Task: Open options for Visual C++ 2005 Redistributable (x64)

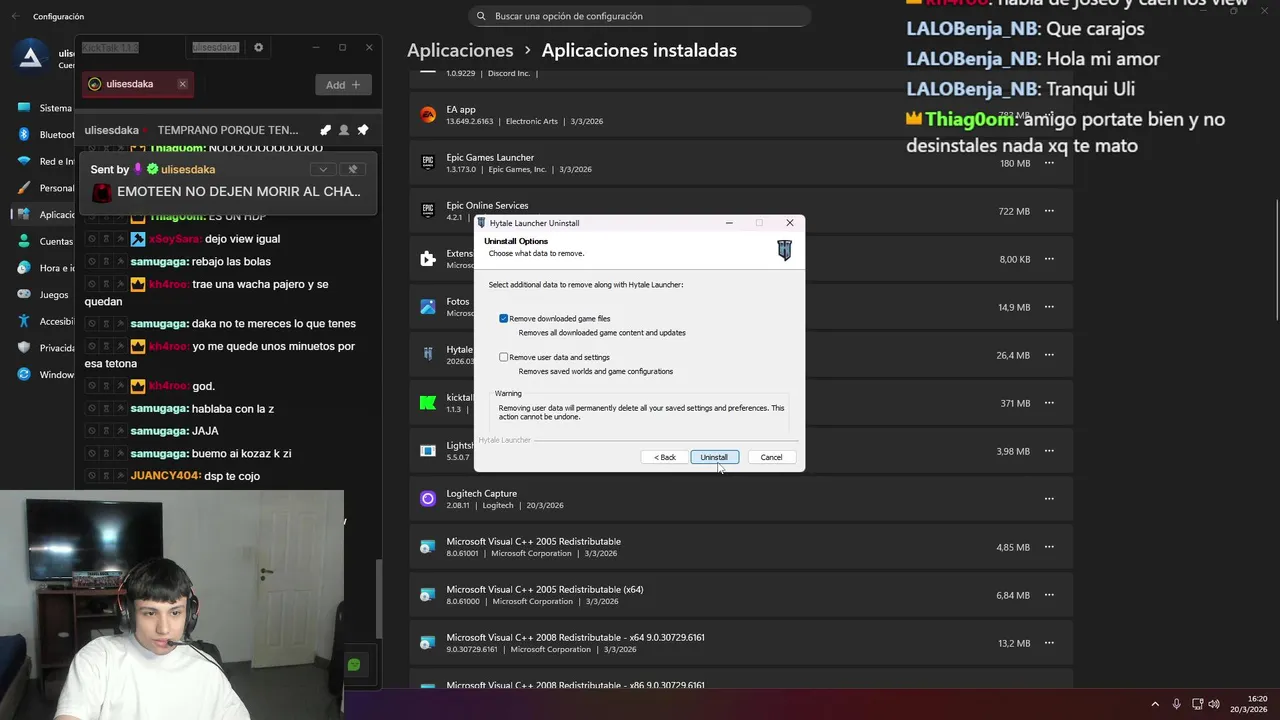Action: pos(1049,595)
